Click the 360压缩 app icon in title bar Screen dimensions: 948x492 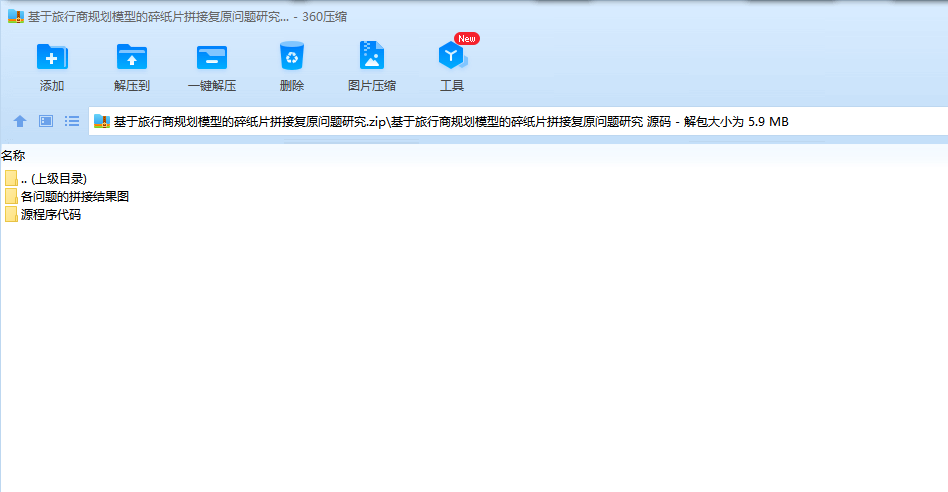(x=16, y=16)
